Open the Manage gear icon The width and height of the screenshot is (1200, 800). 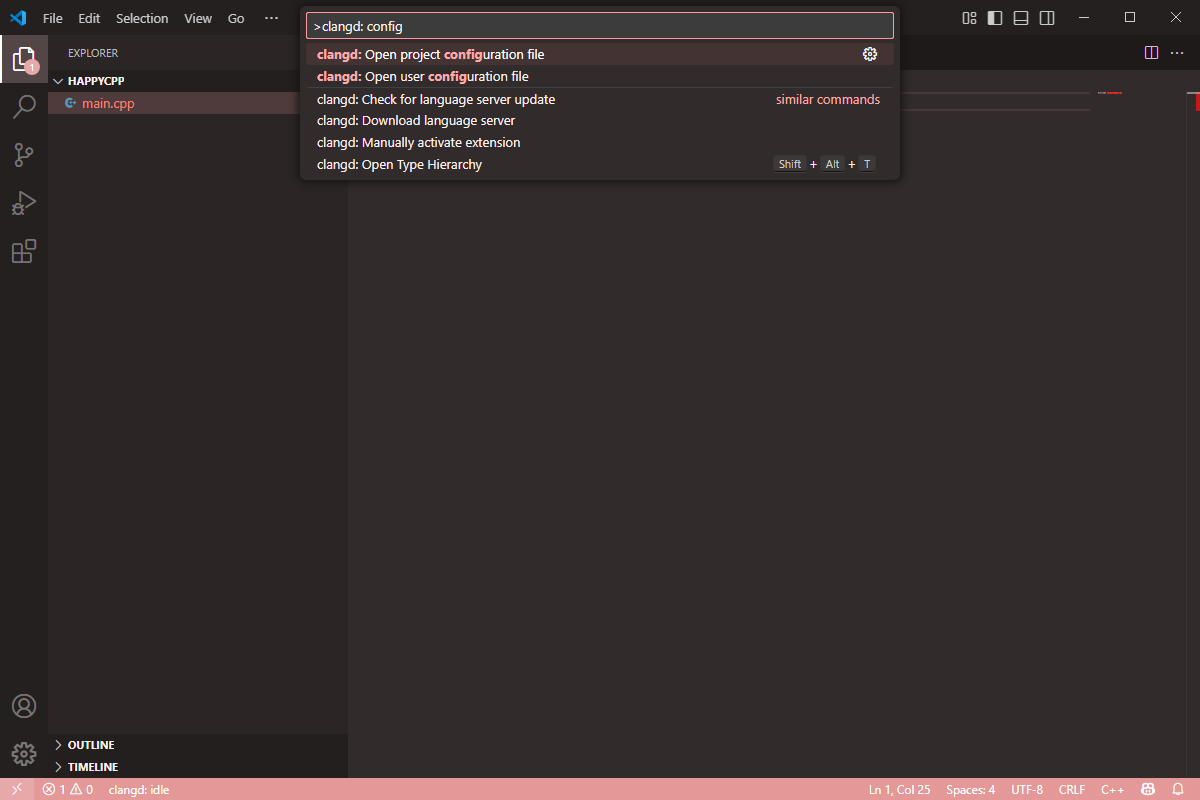click(24, 754)
